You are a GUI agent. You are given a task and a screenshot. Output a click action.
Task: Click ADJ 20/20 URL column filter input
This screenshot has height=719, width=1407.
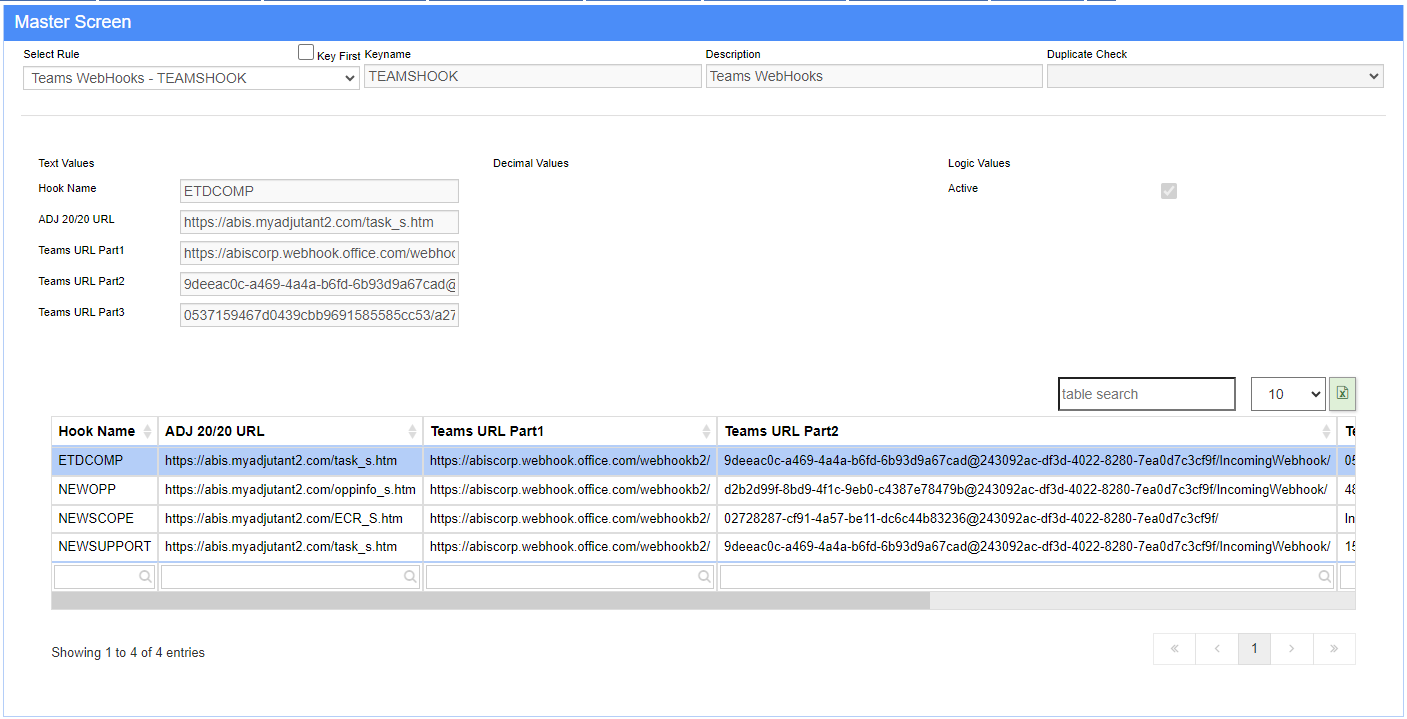pyautogui.click(x=290, y=576)
